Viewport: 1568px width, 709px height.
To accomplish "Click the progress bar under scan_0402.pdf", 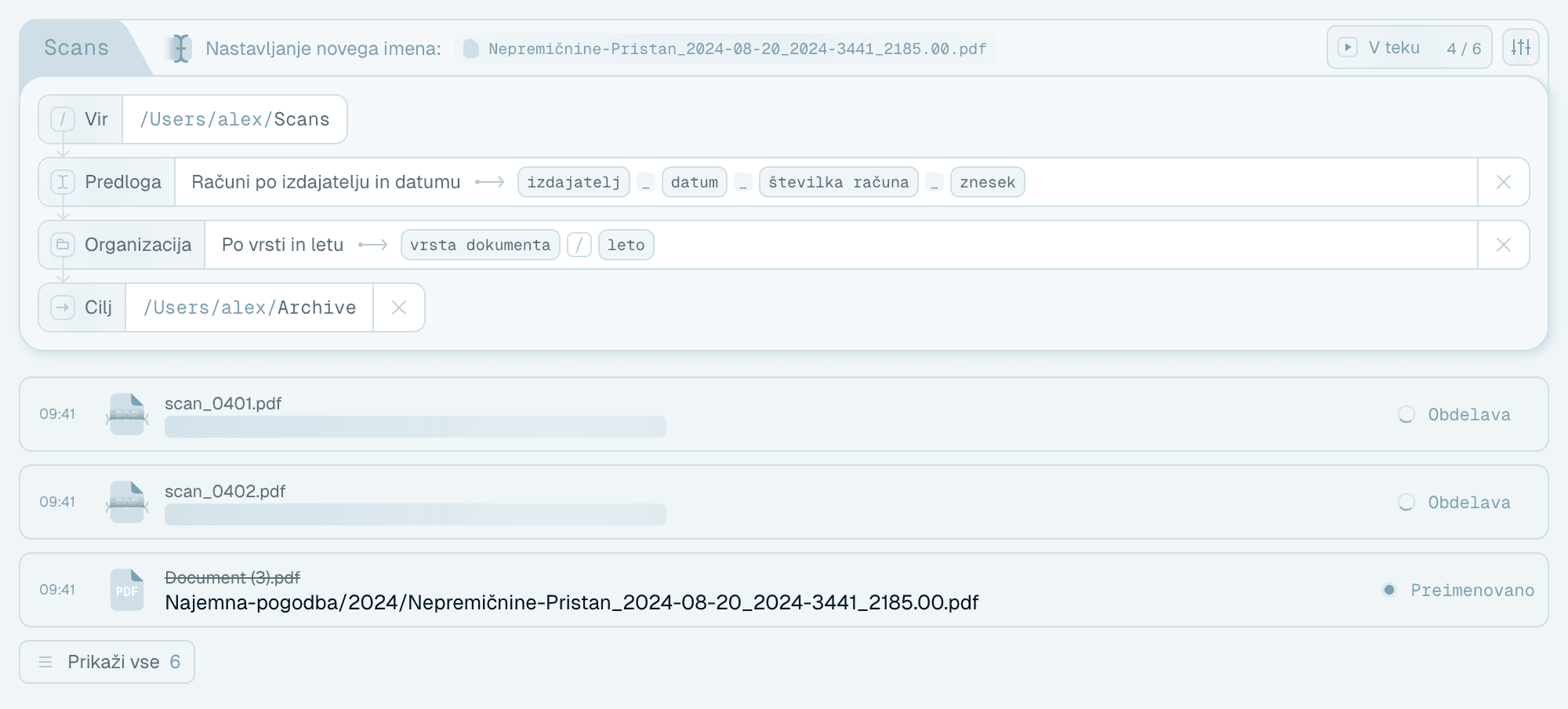I will (416, 514).
